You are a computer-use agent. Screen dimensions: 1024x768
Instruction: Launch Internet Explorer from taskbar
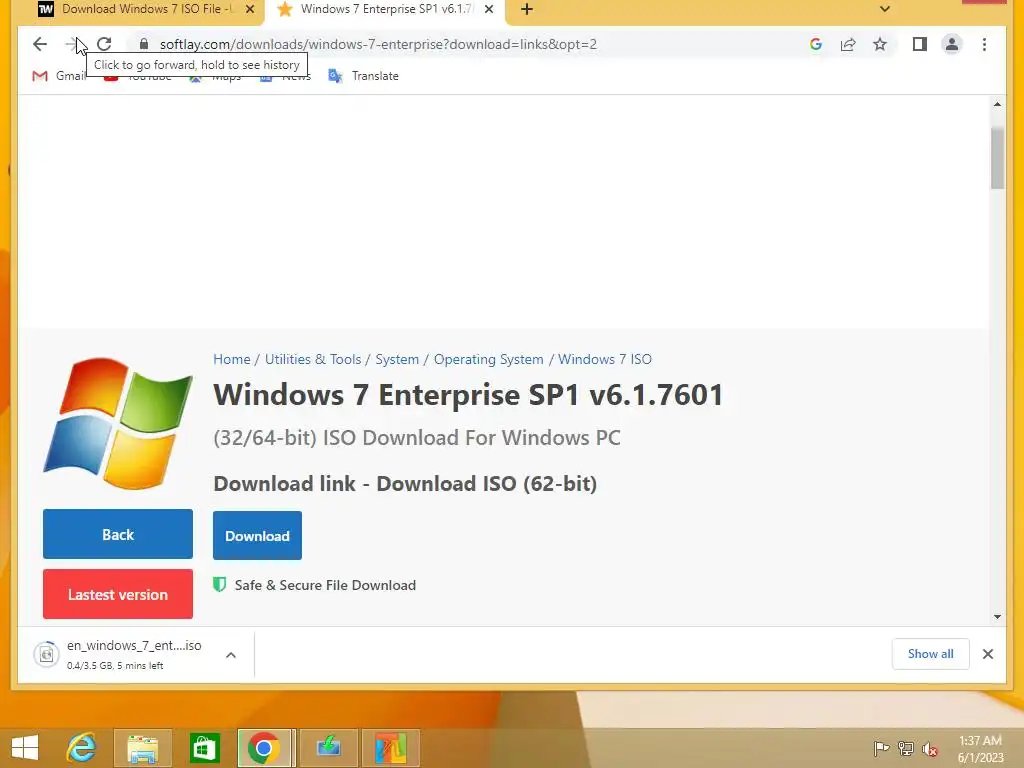(81, 748)
